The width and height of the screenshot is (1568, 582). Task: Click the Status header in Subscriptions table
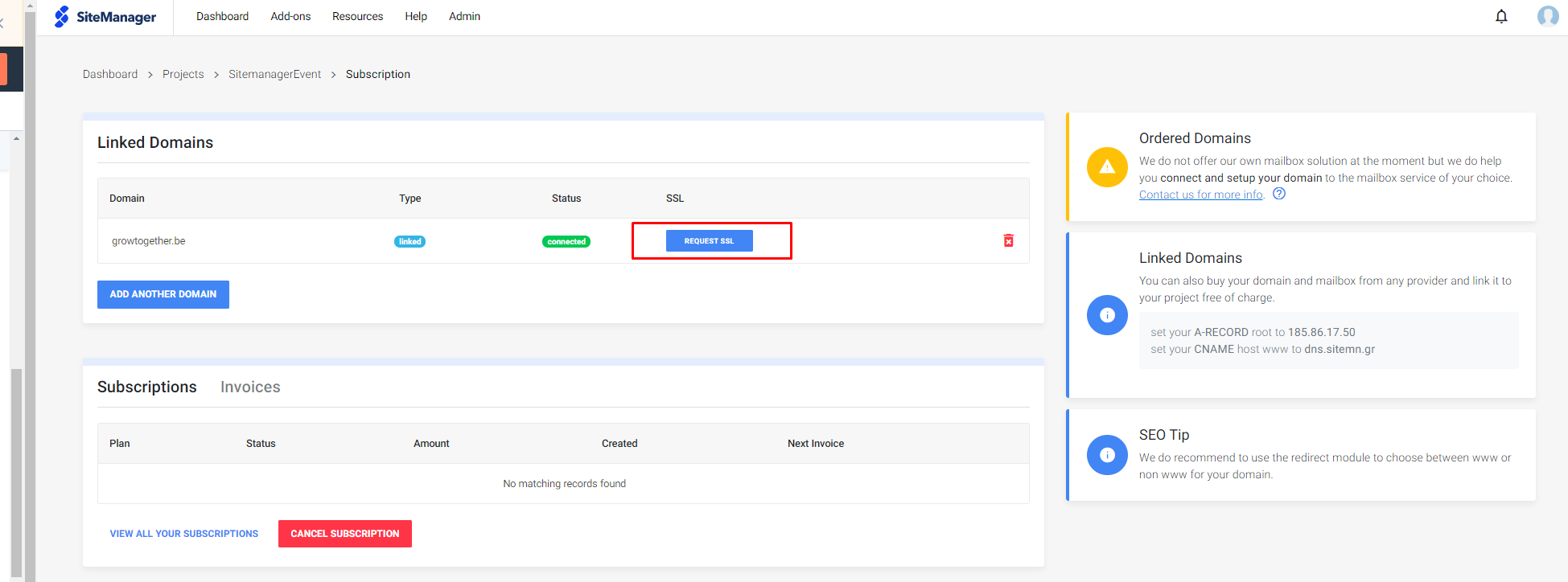coord(261,443)
